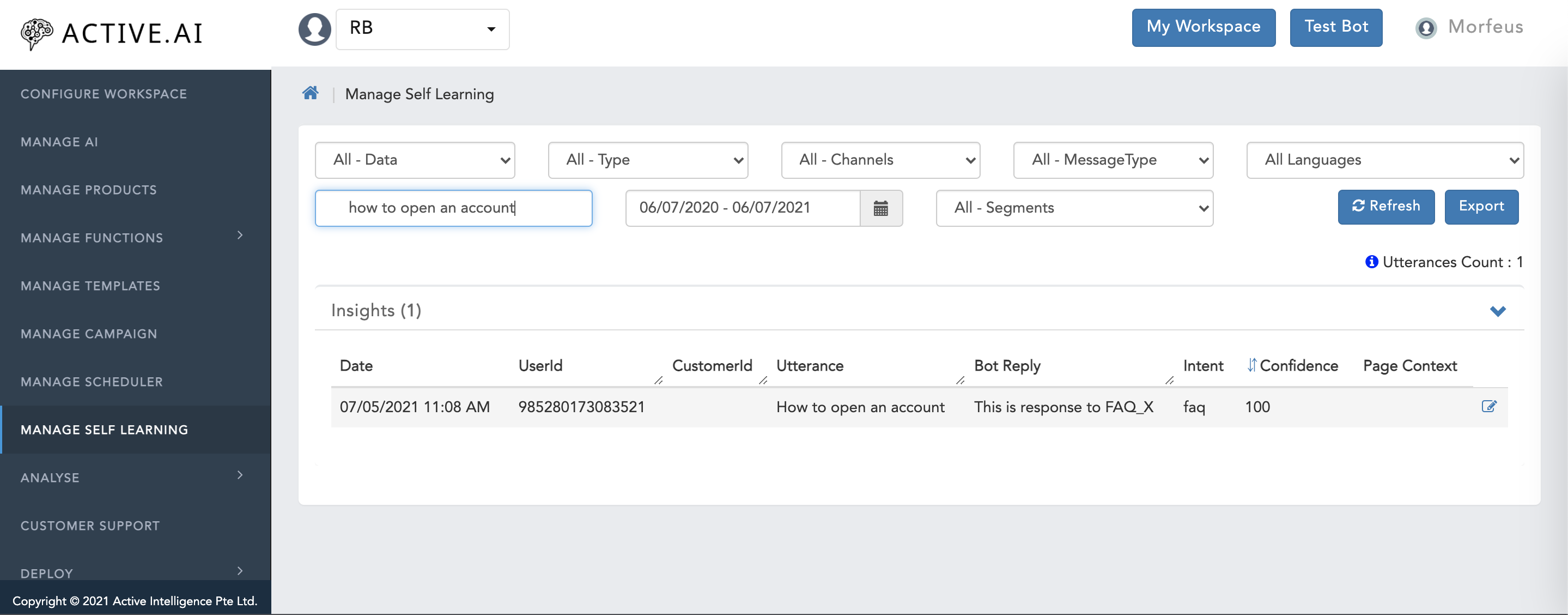Go to home via breadcrumb house icon
The image size is (1568, 615).
(311, 93)
